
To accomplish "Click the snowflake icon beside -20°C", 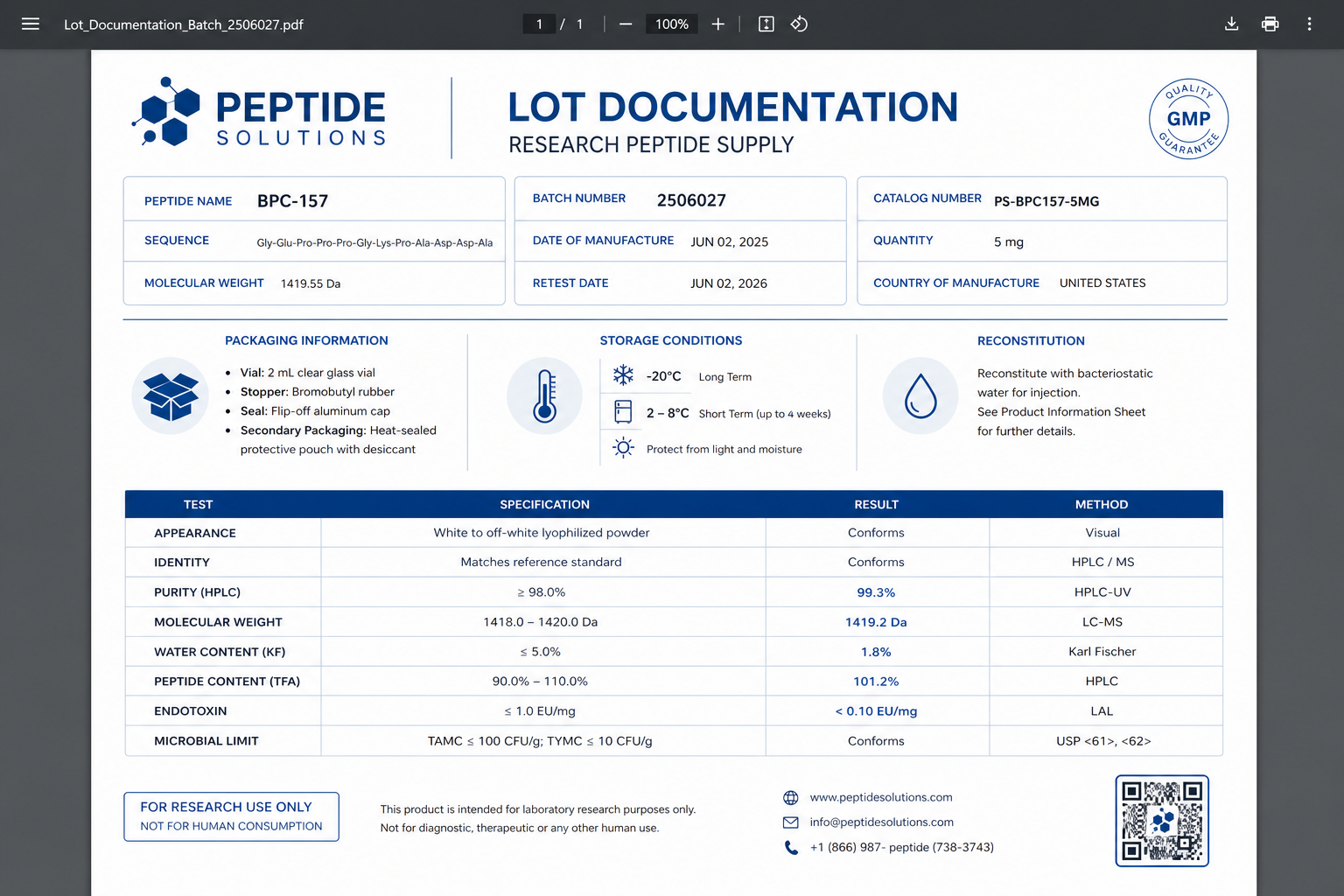I will point(623,375).
